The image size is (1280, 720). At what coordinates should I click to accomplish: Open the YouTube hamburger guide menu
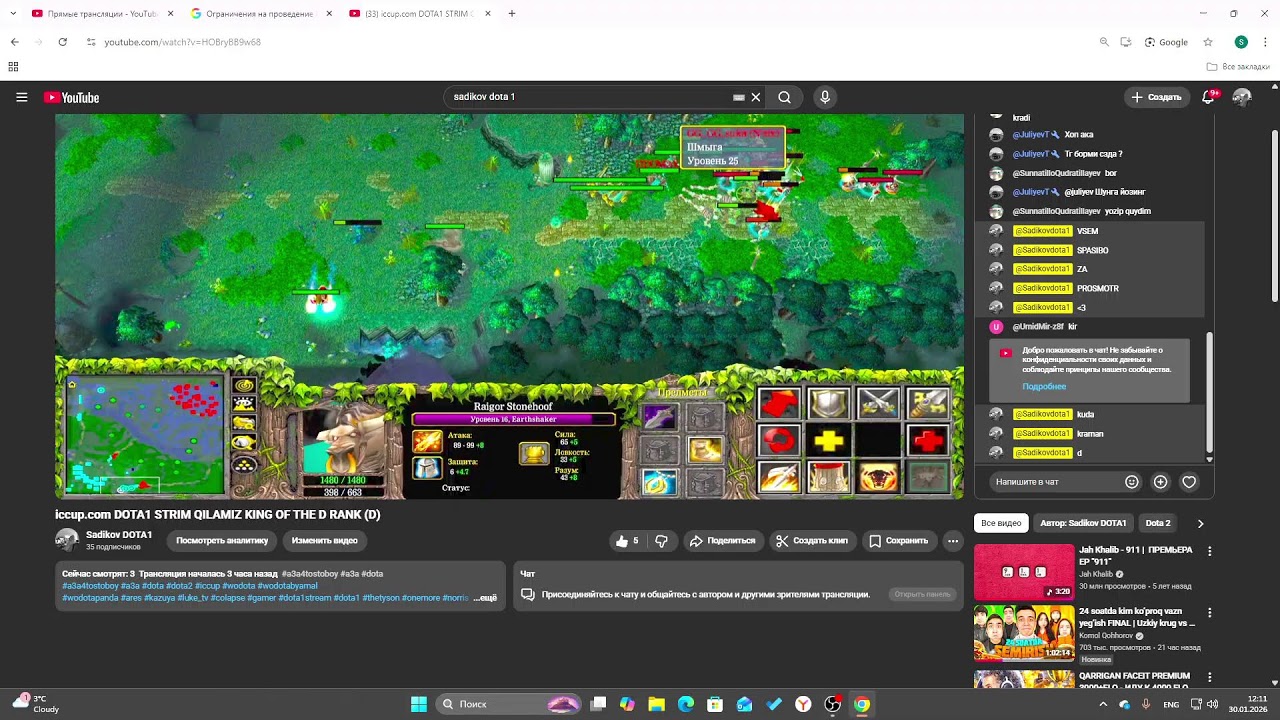click(x=21, y=97)
